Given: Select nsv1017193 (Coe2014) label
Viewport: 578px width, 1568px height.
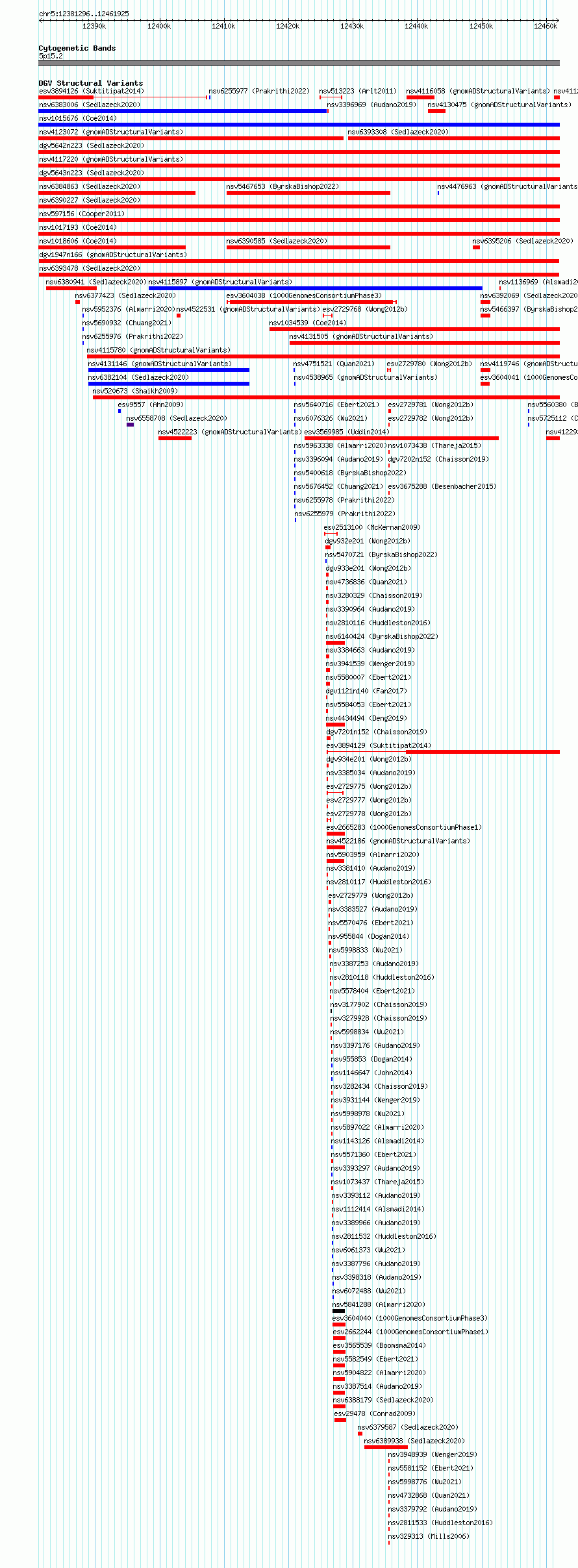Looking at the screenshot, I should (78, 227).
